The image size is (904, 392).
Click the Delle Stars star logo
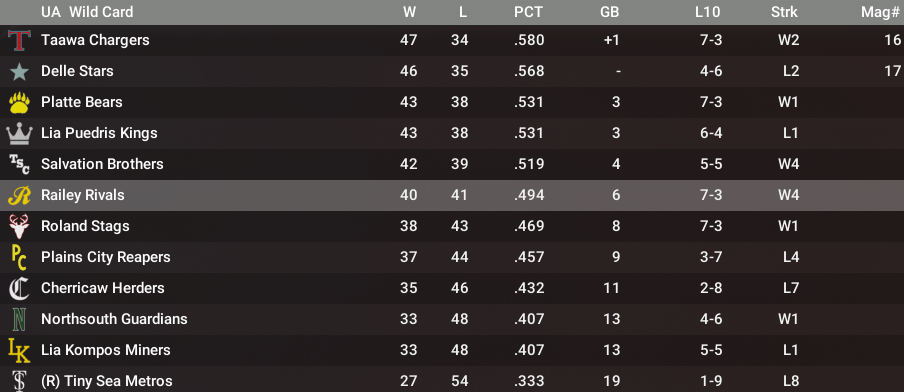click(x=19, y=71)
